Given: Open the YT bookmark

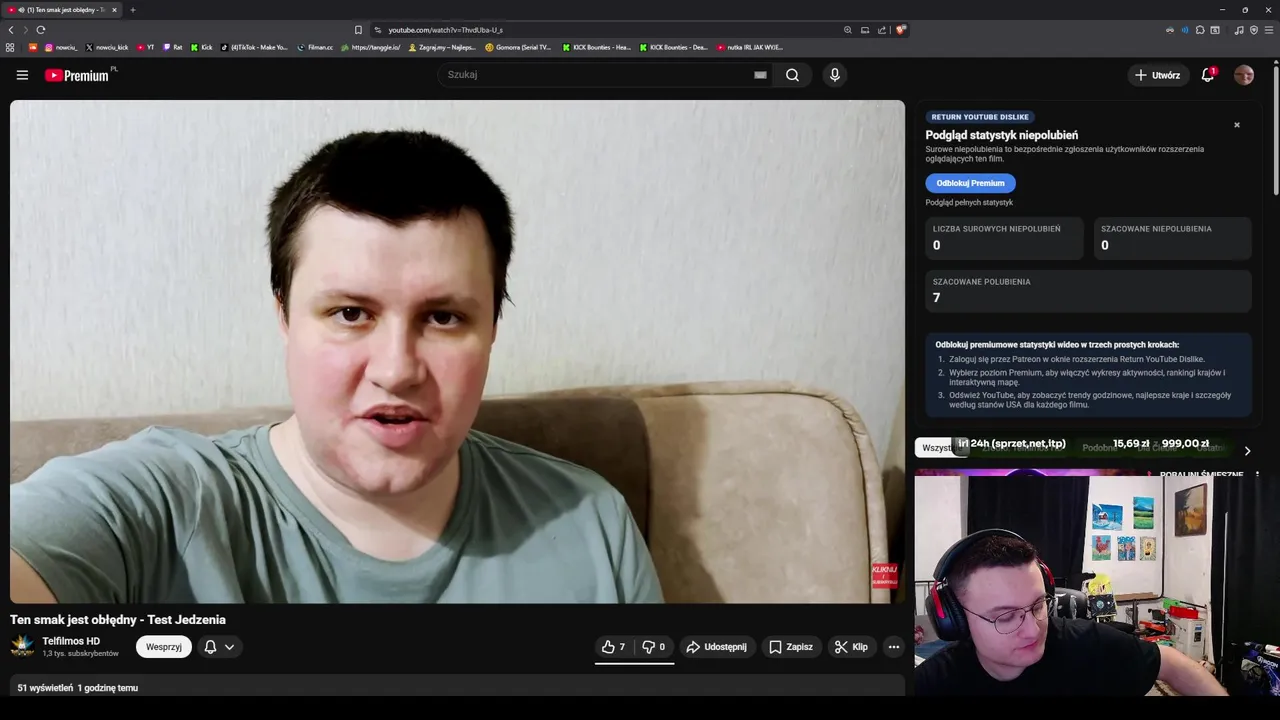Looking at the screenshot, I should pos(145,47).
